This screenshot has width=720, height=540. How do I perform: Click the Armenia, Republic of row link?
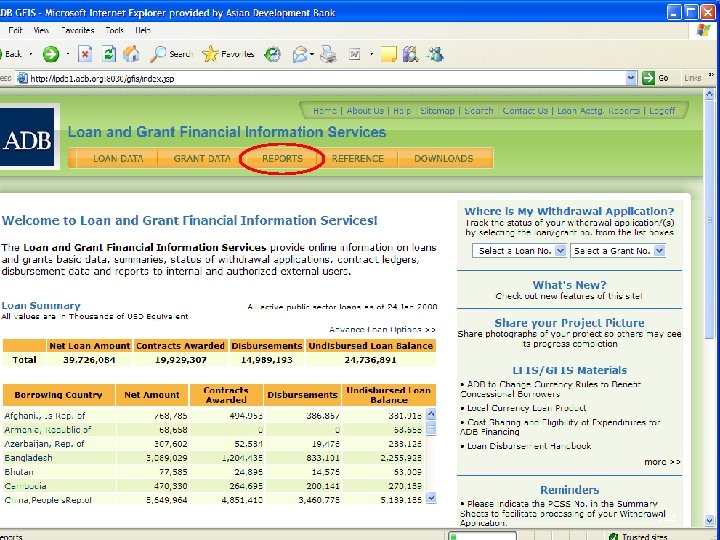[x=48, y=430]
